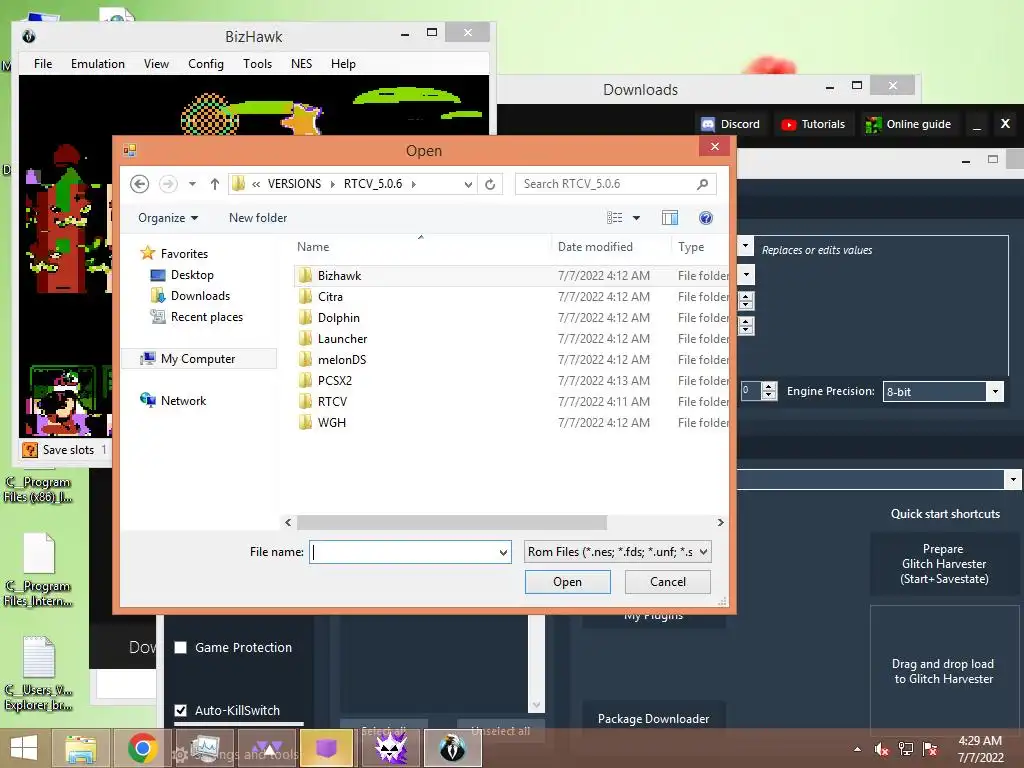Click Prepare Glitch Harvester shortcut
This screenshot has width=1024, height=768.
(x=944, y=564)
